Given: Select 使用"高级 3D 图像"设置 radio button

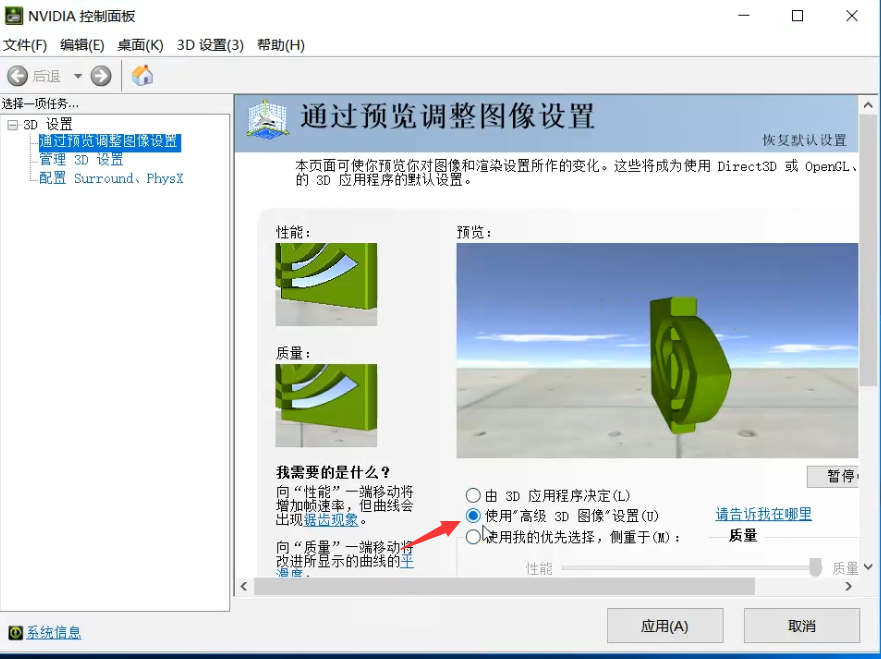Looking at the screenshot, I should point(473,516).
